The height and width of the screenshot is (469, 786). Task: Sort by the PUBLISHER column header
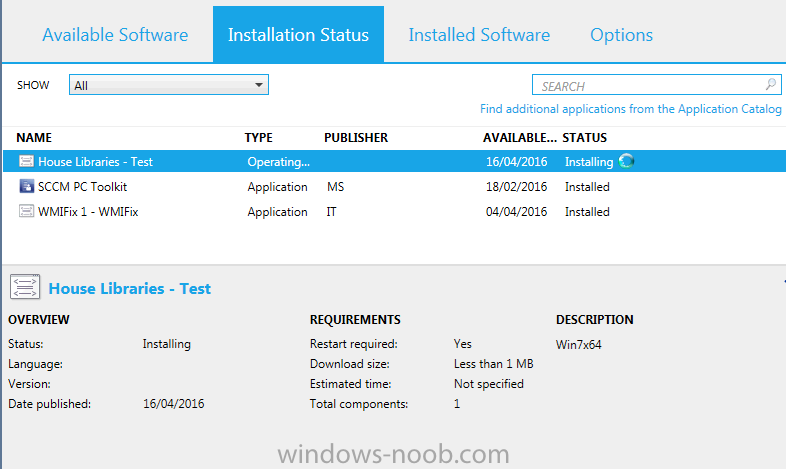point(356,137)
